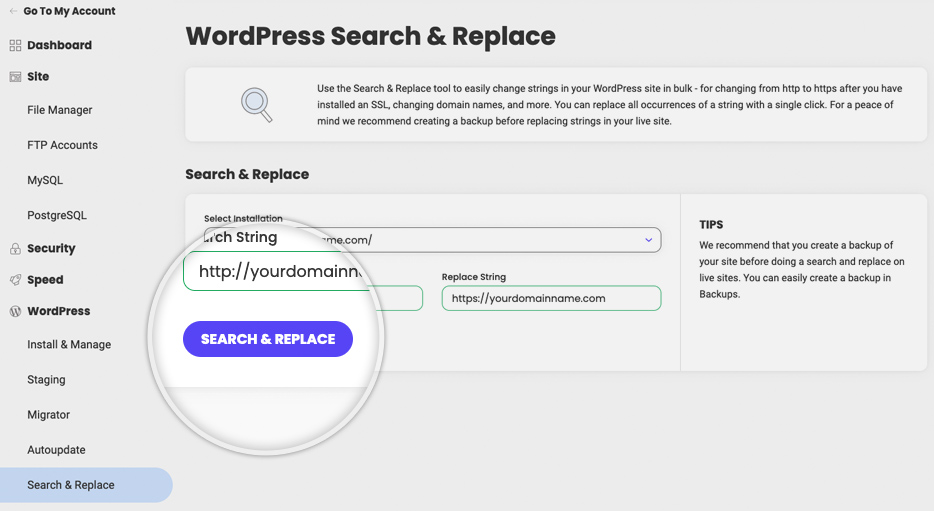The height and width of the screenshot is (511, 934).
Task: Click the Replace String label
Action: pos(474,277)
